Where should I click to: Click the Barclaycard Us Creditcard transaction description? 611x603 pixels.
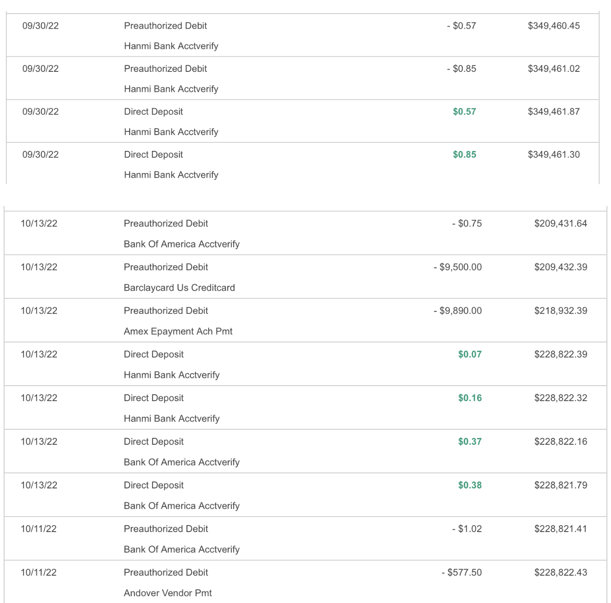coord(179,288)
